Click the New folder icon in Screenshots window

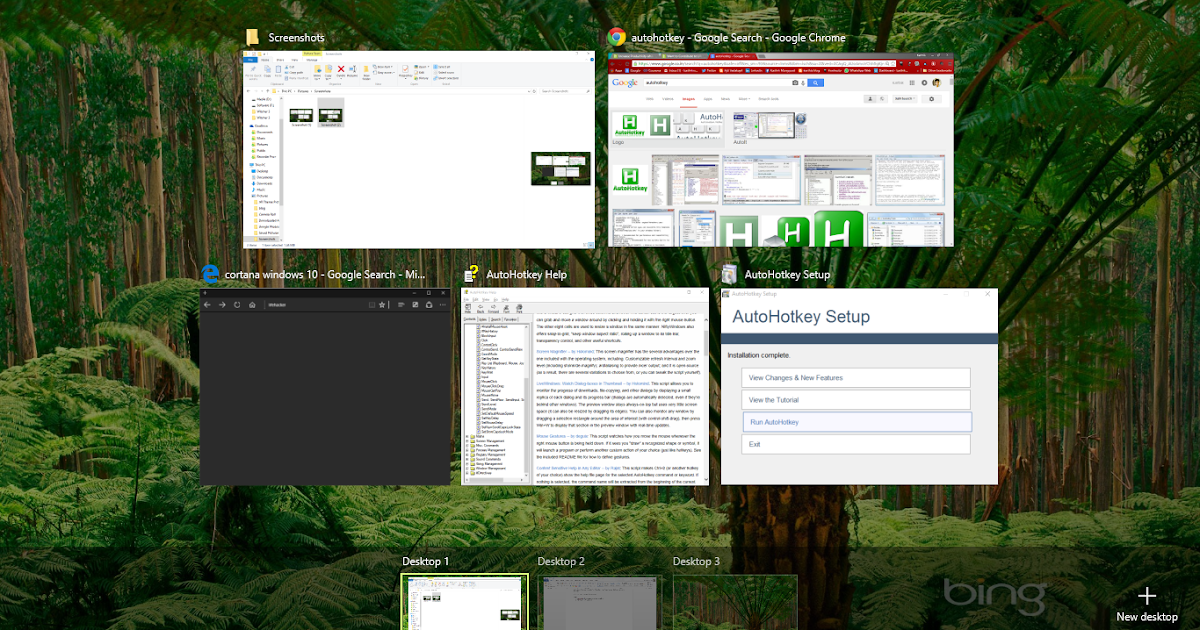(366, 69)
